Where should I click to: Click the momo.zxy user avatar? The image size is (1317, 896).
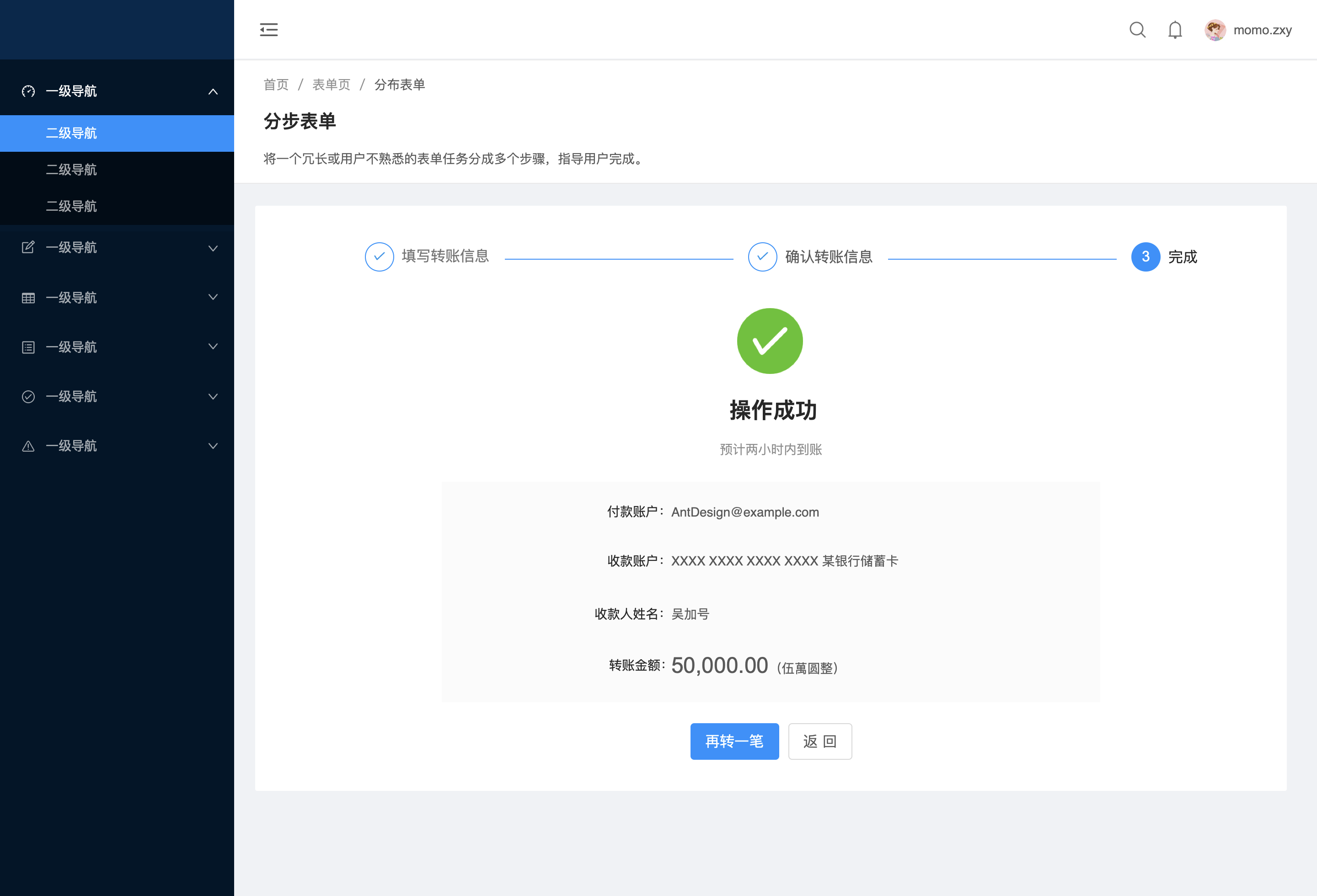click(x=1215, y=30)
